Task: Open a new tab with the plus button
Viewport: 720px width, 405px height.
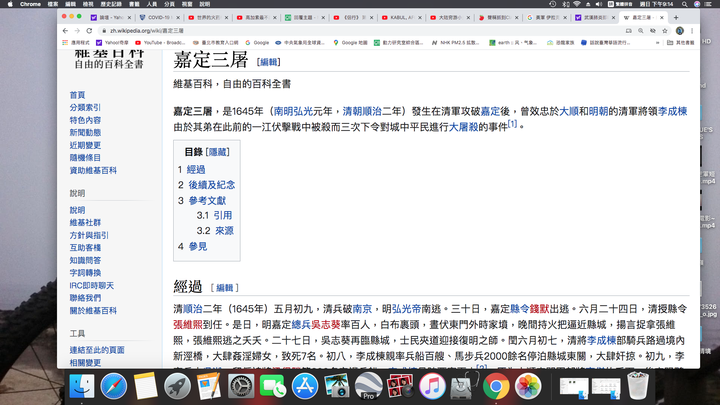Action: (x=676, y=17)
